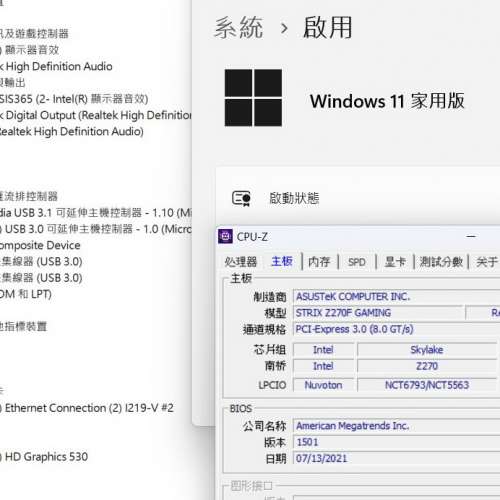Go back to 系統 breadcrumb in Settings
This screenshot has width=500, height=500.
tap(239, 27)
